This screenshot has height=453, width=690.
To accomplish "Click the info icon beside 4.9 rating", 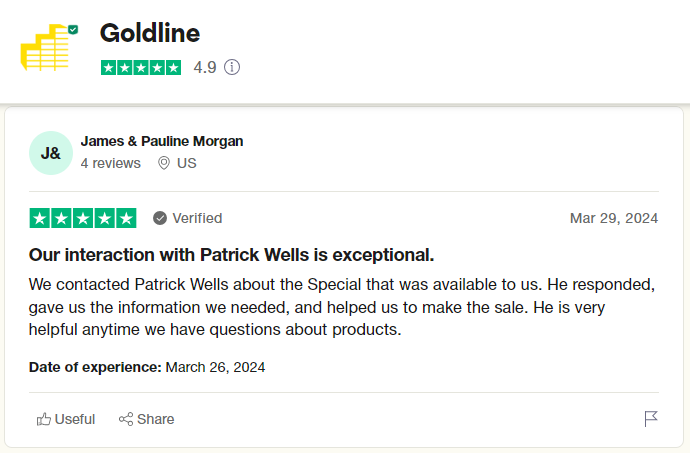I will coord(232,68).
